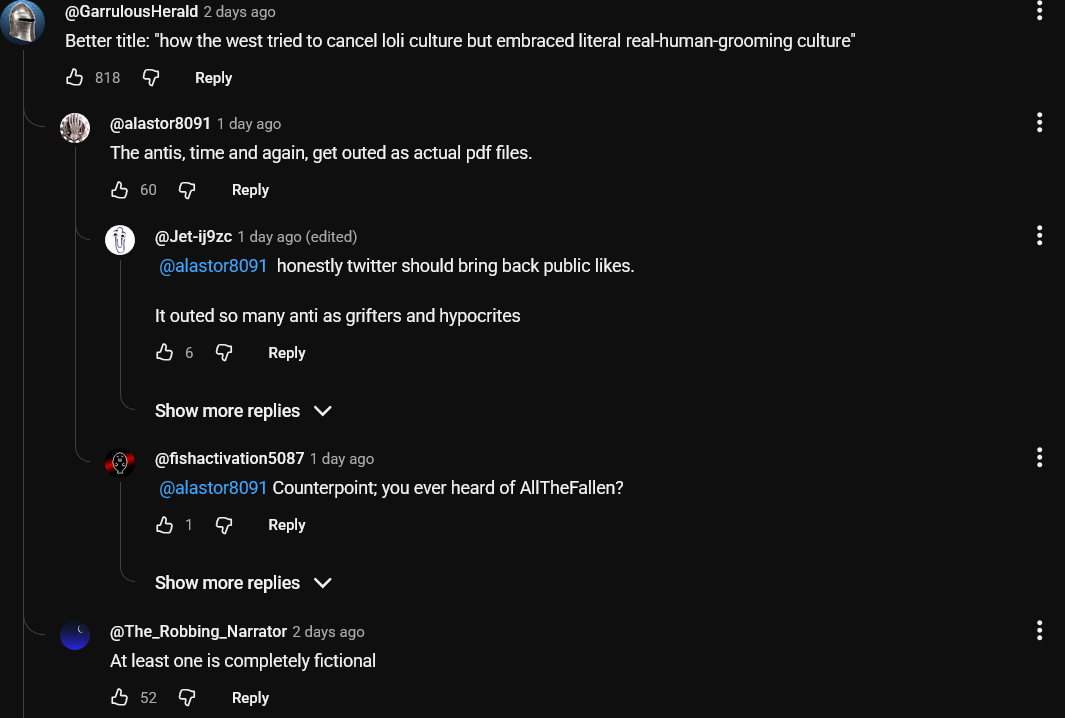The width and height of the screenshot is (1065, 718).
Task: Open GarrulousHerald's knight helmet avatar
Action: click(x=22, y=24)
